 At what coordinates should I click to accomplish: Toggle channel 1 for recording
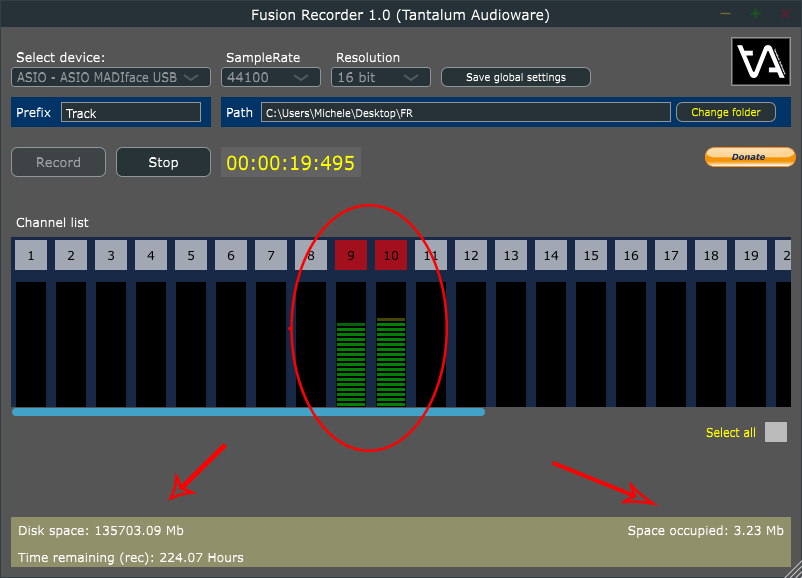coord(31,255)
